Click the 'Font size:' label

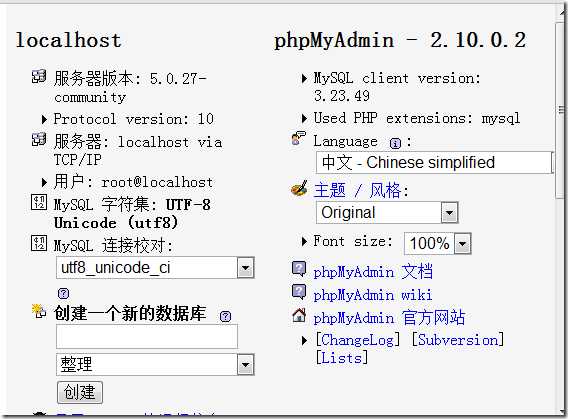[x=353, y=241]
